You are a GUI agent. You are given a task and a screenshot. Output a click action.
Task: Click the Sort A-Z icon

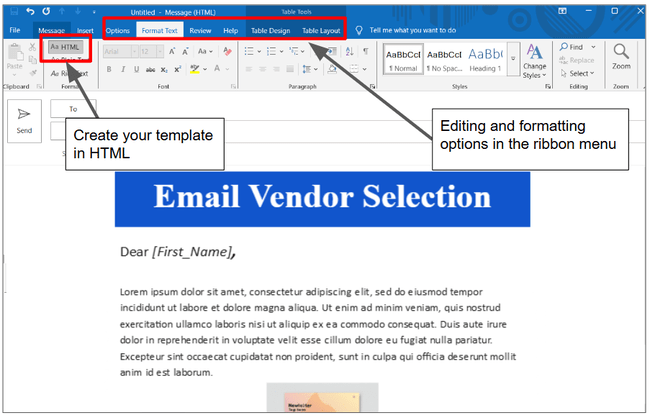[349, 51]
